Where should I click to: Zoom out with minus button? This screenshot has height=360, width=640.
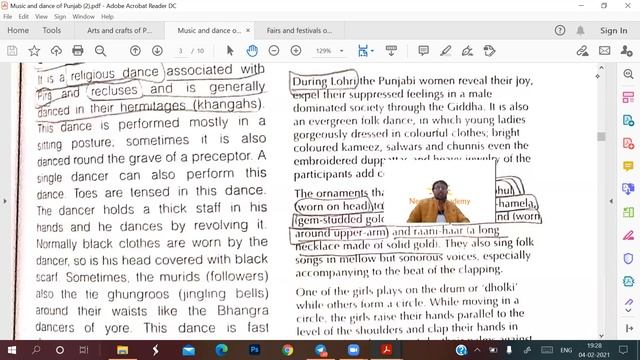(x=274, y=51)
